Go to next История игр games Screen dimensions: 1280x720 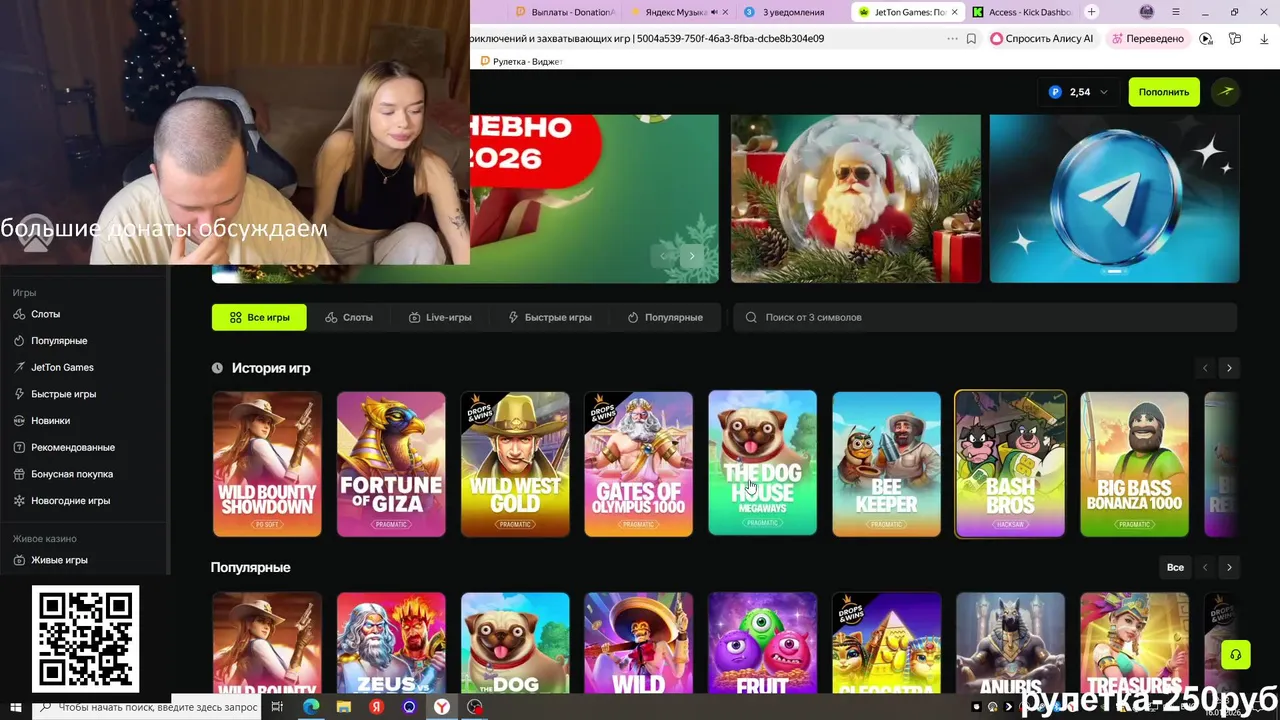click(x=1229, y=368)
